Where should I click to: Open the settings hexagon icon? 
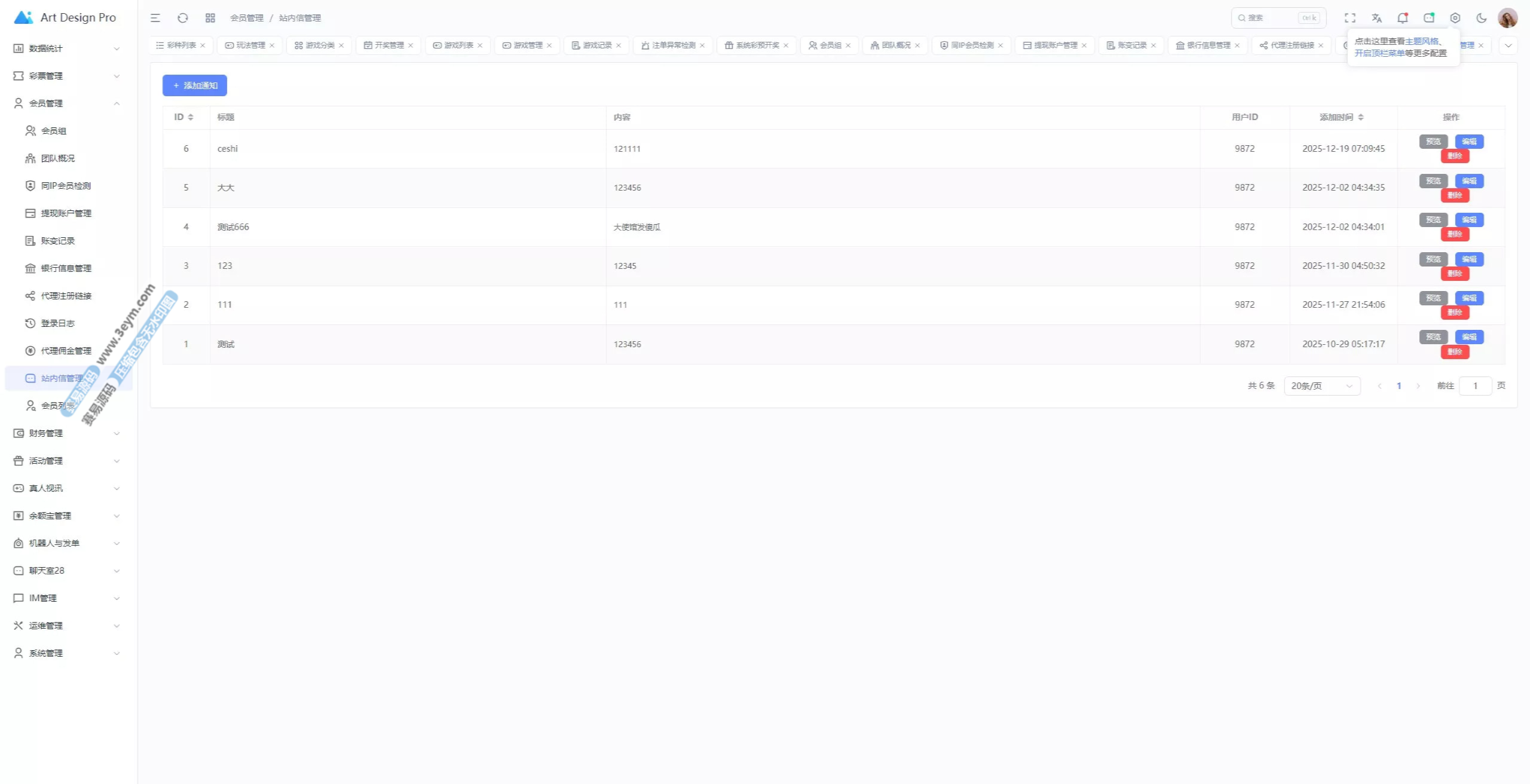[x=1455, y=18]
